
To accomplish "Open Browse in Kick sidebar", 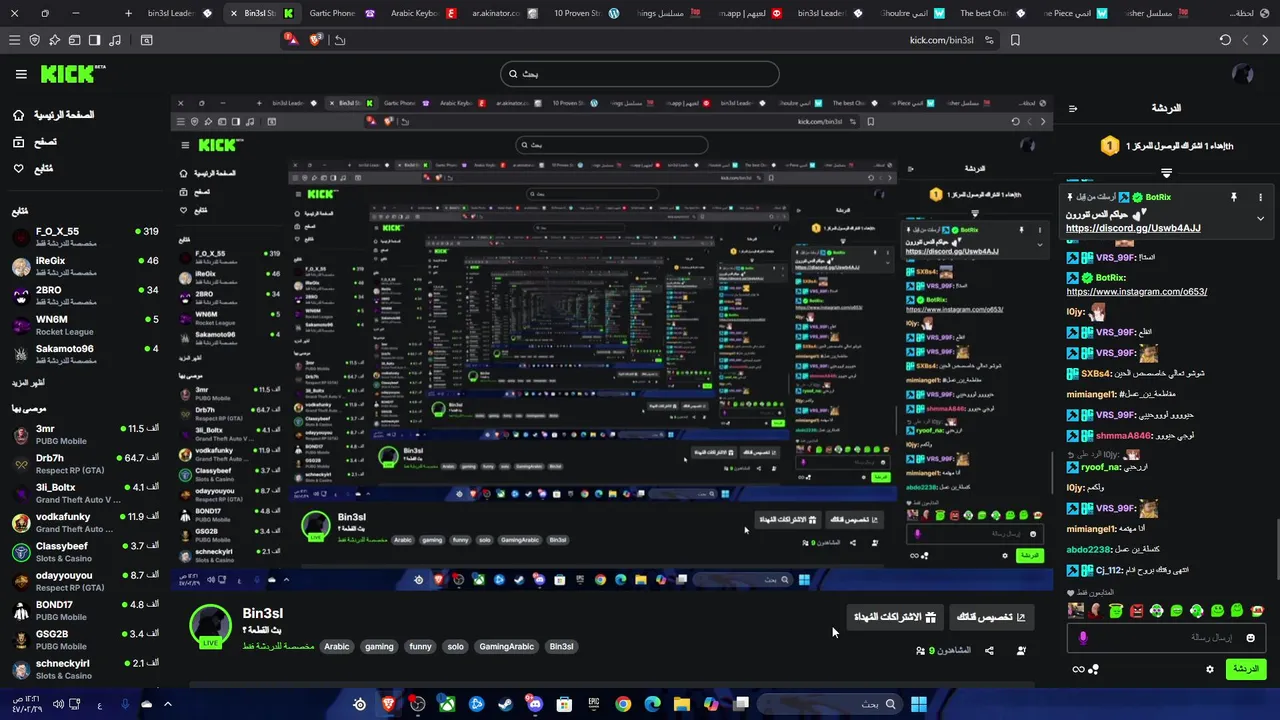I will (x=34, y=142).
